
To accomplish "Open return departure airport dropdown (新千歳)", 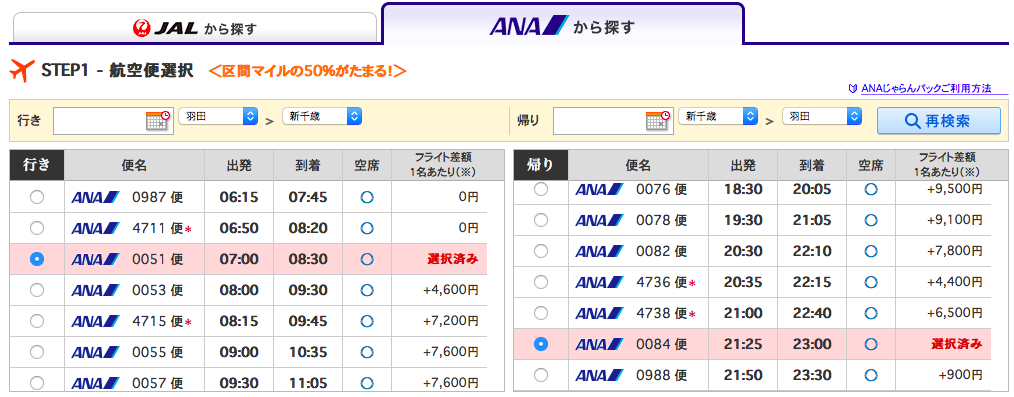I will click(718, 116).
